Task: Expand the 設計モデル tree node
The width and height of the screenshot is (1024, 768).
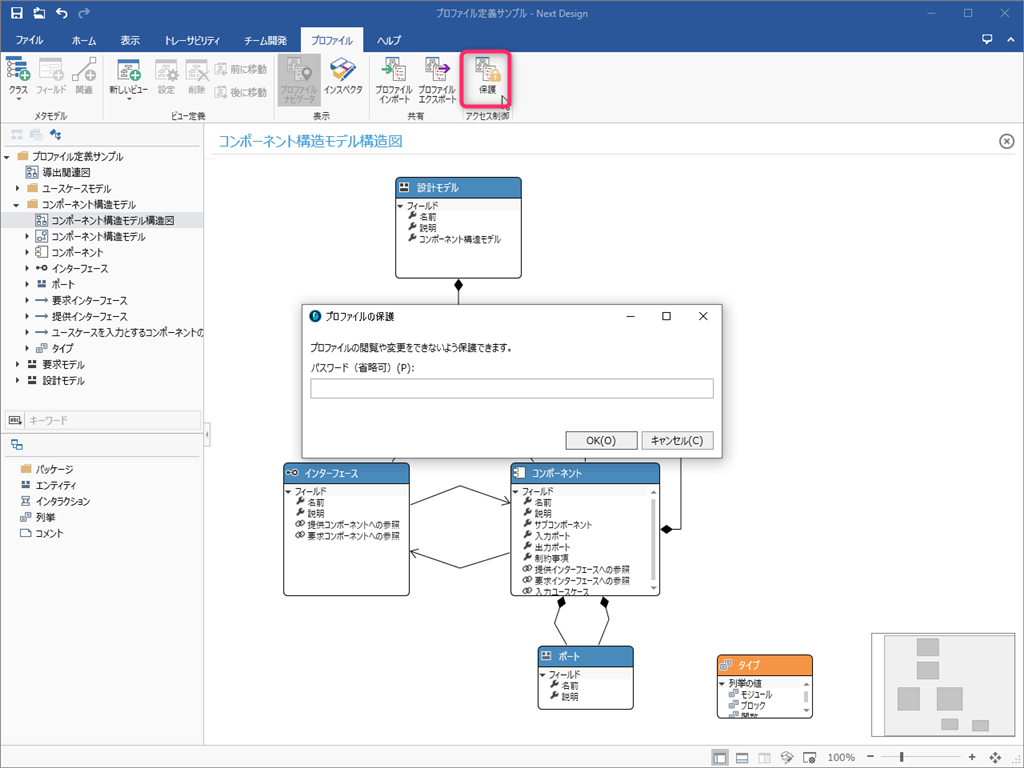Action: (x=18, y=381)
